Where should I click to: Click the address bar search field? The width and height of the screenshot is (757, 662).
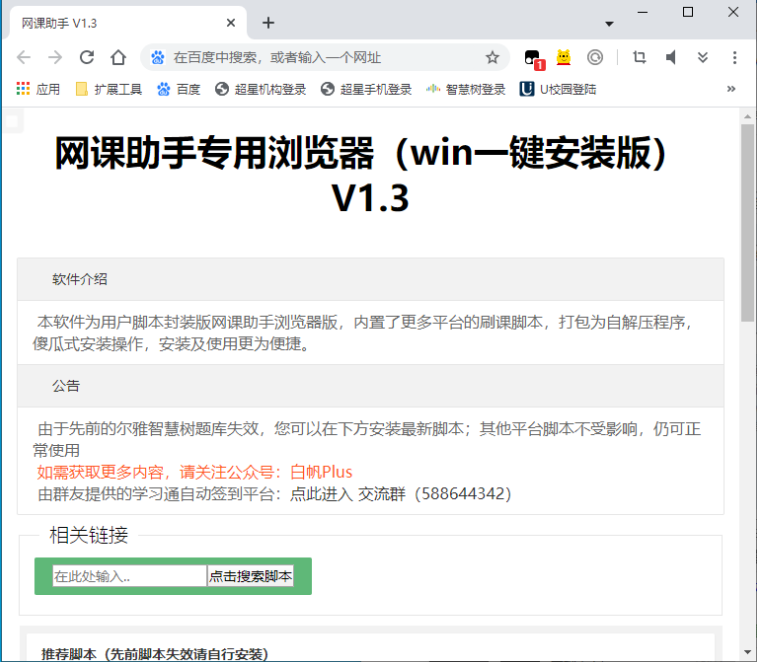[323, 57]
